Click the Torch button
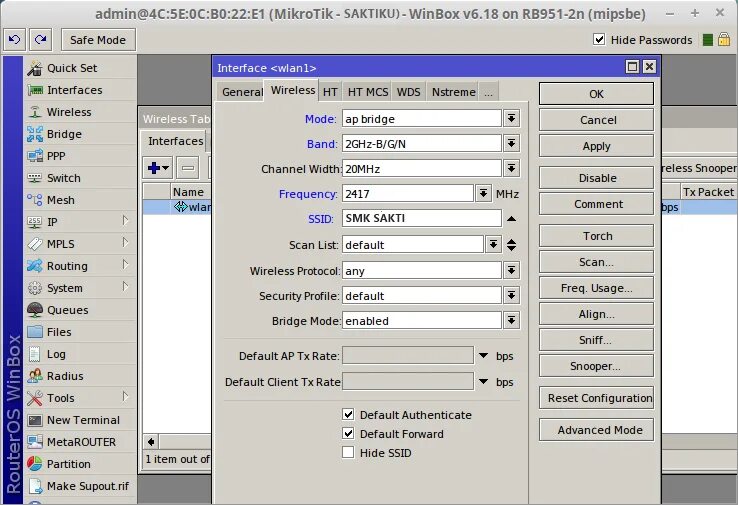Viewport: 738px width, 505px height. [x=596, y=236]
